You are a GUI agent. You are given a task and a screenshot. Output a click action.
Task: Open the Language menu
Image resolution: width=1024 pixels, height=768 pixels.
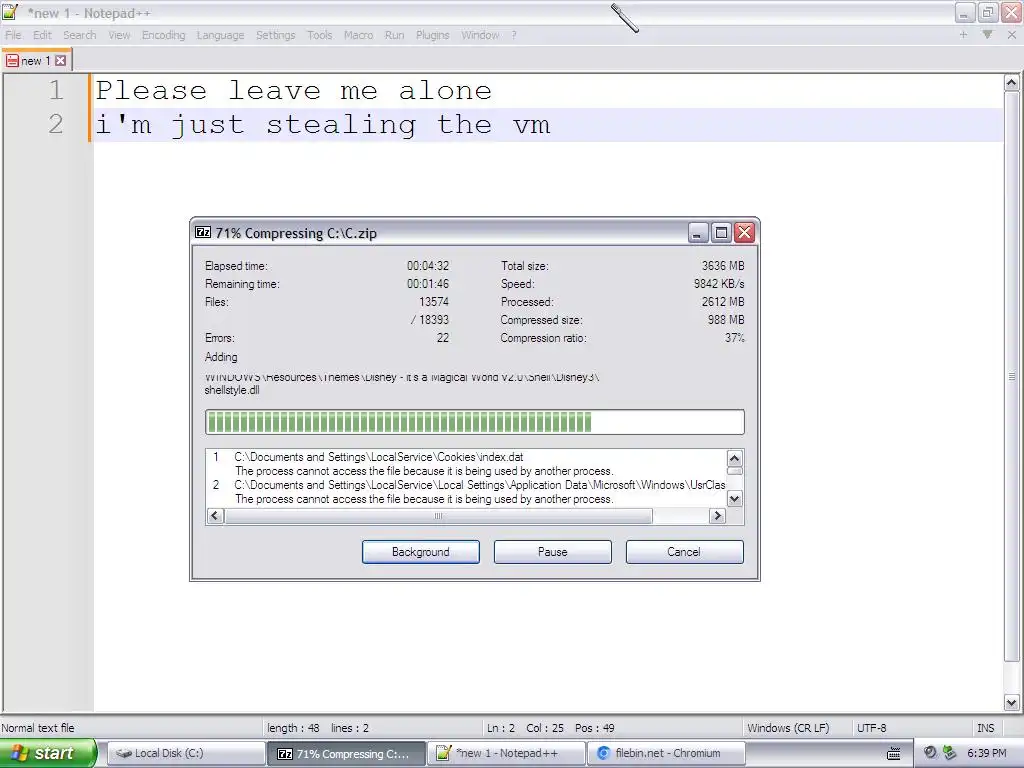click(x=220, y=35)
